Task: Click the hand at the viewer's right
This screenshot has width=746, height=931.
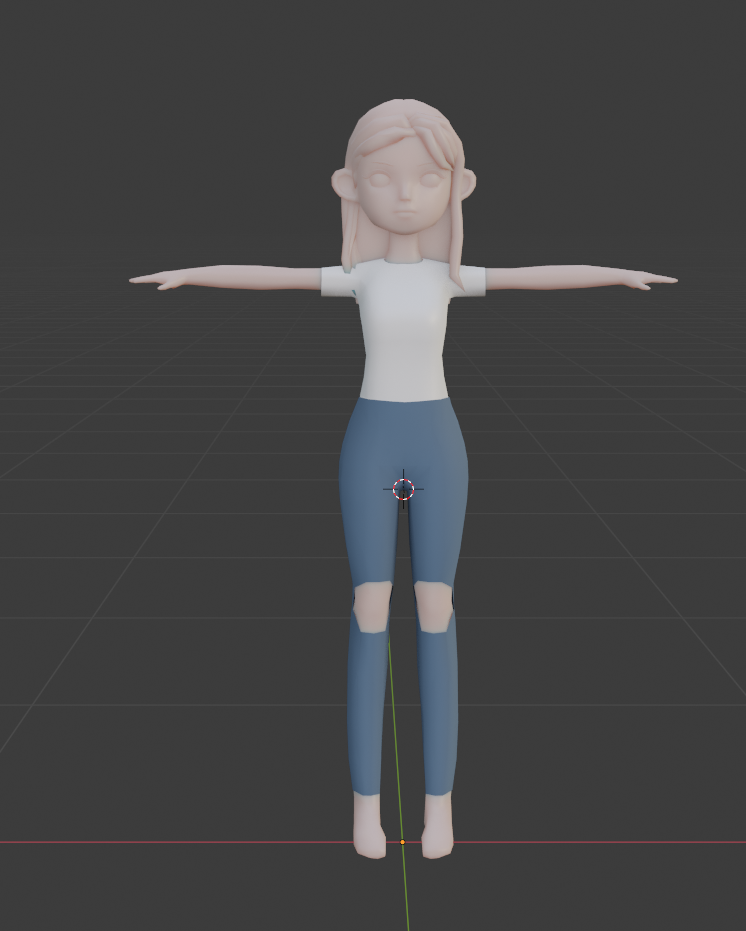Action: tap(650, 279)
